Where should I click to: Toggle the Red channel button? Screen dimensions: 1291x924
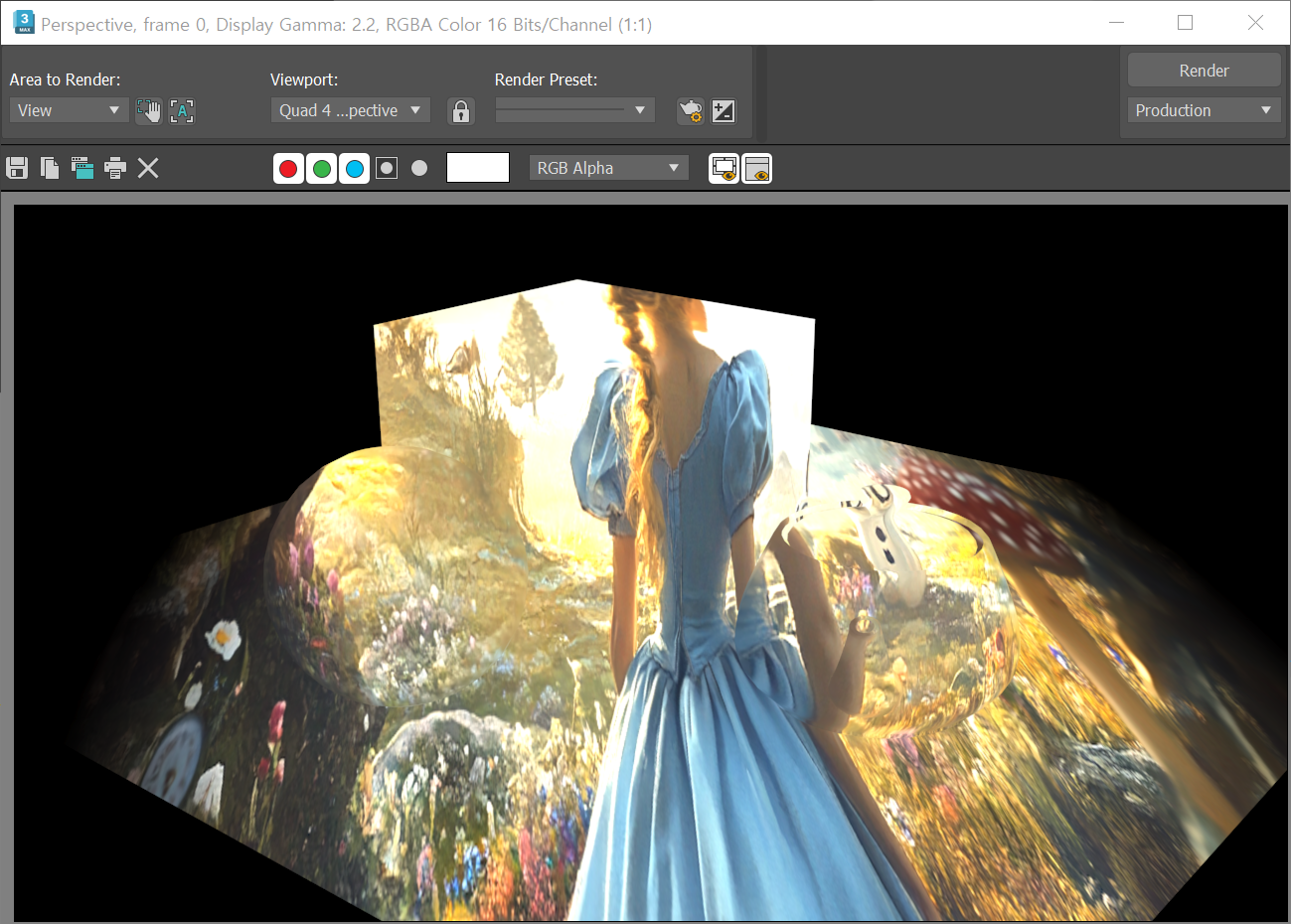click(288, 169)
